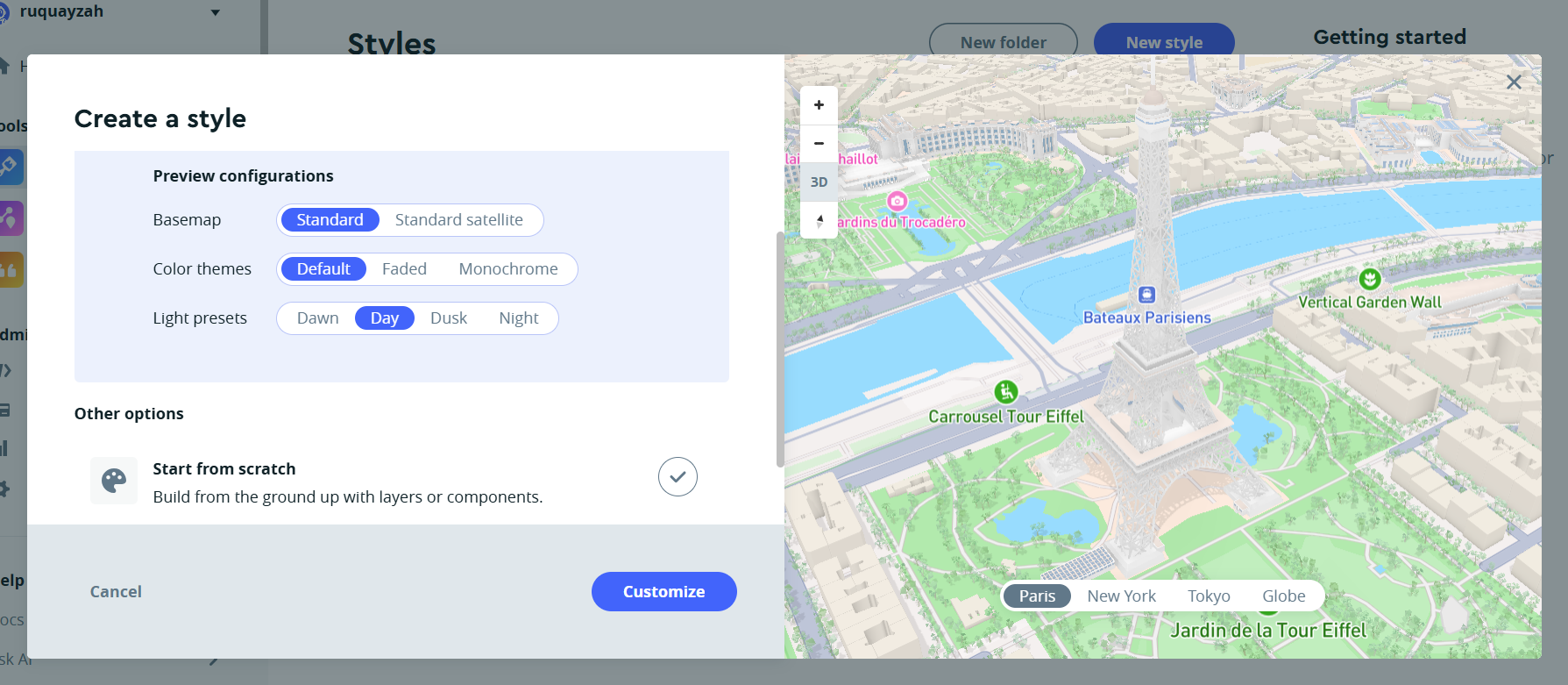The width and height of the screenshot is (1568, 685).
Task: Click the Customize button
Action: point(663,592)
